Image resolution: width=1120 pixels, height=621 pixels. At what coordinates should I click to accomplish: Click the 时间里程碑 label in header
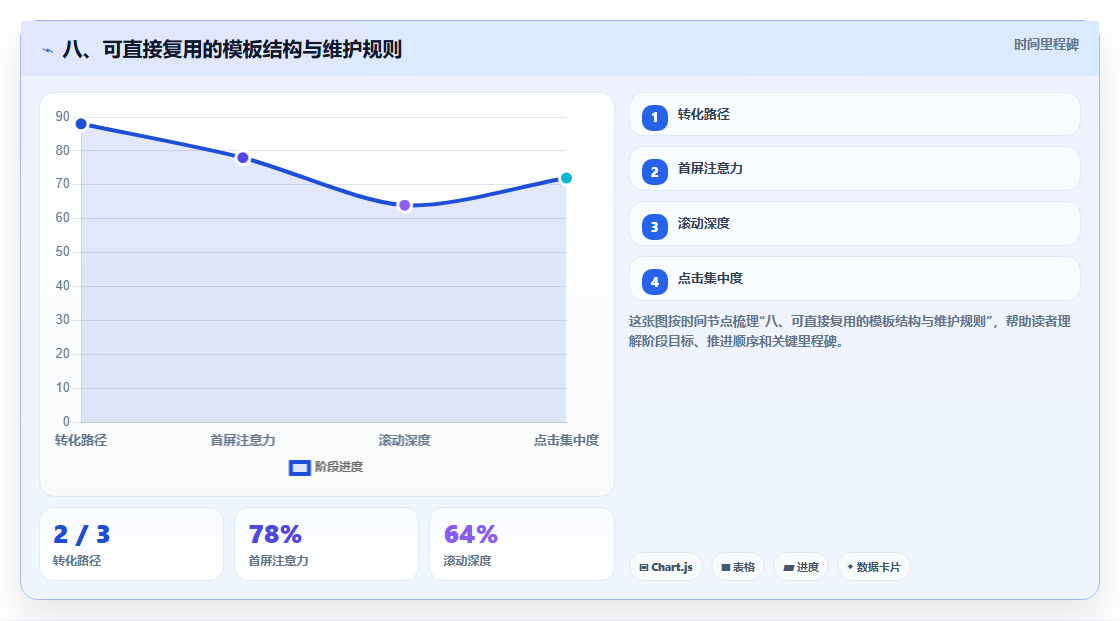click(x=1046, y=44)
